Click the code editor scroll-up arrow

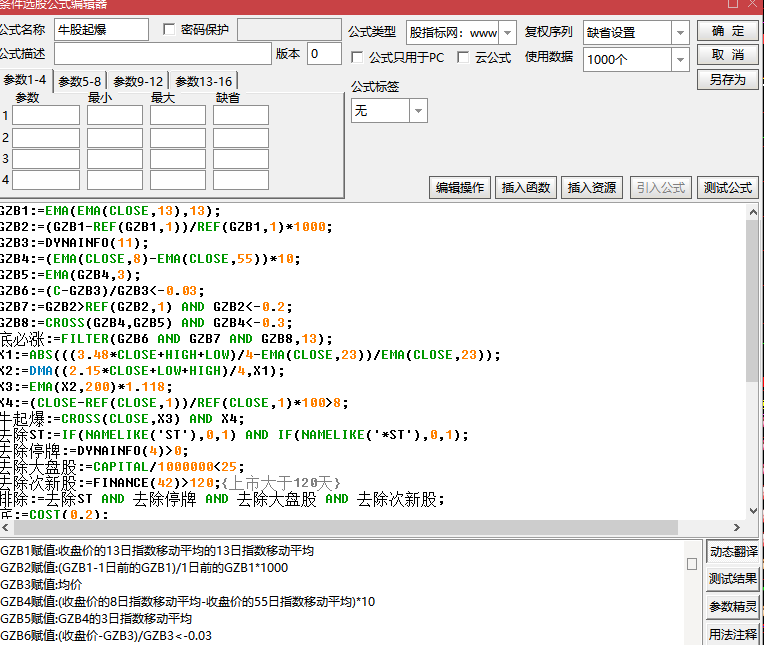click(753, 212)
